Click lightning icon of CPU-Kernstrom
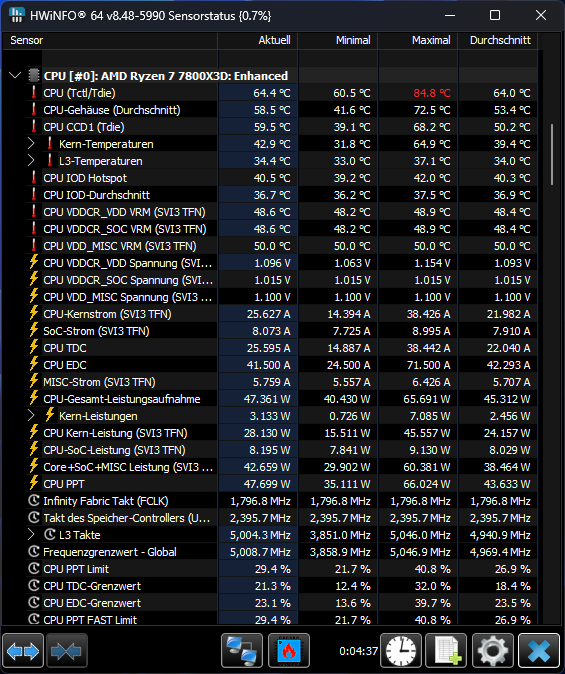565x674 pixels. 34,313
